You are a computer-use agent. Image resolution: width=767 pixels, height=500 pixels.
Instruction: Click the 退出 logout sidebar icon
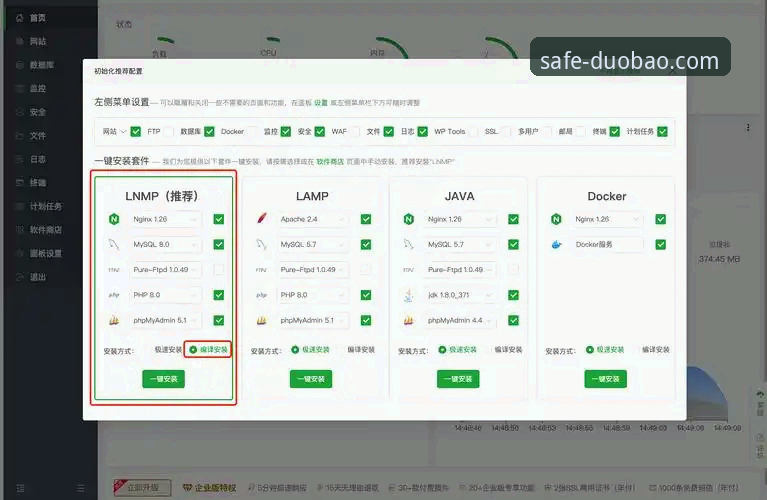pos(20,277)
